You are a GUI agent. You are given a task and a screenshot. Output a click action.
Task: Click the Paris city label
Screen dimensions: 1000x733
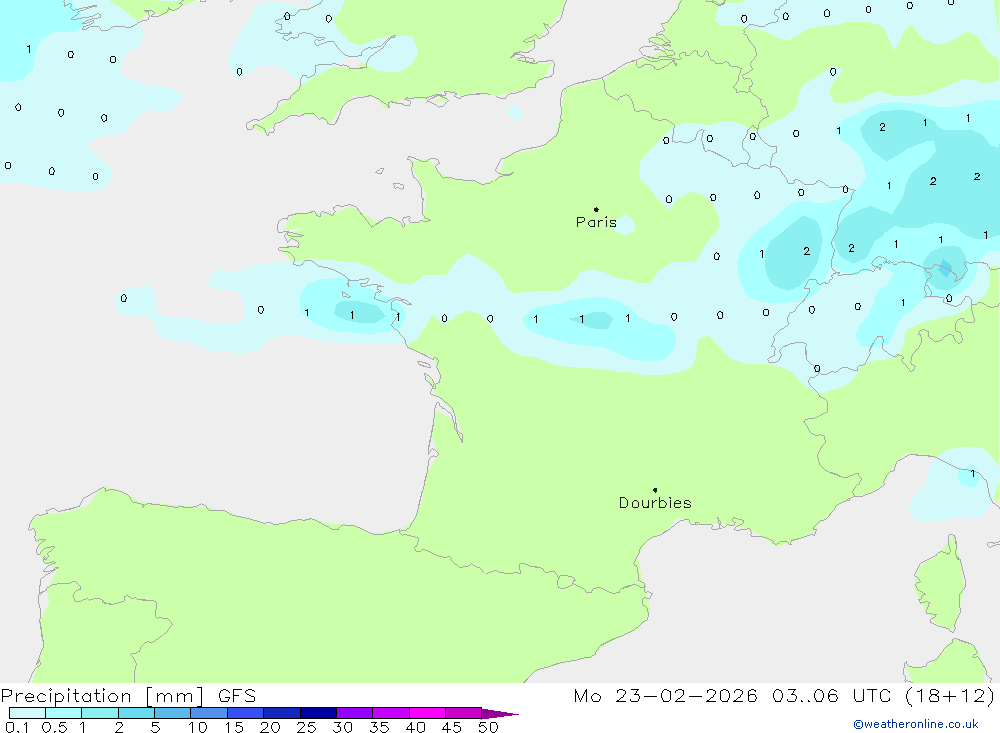click(596, 223)
